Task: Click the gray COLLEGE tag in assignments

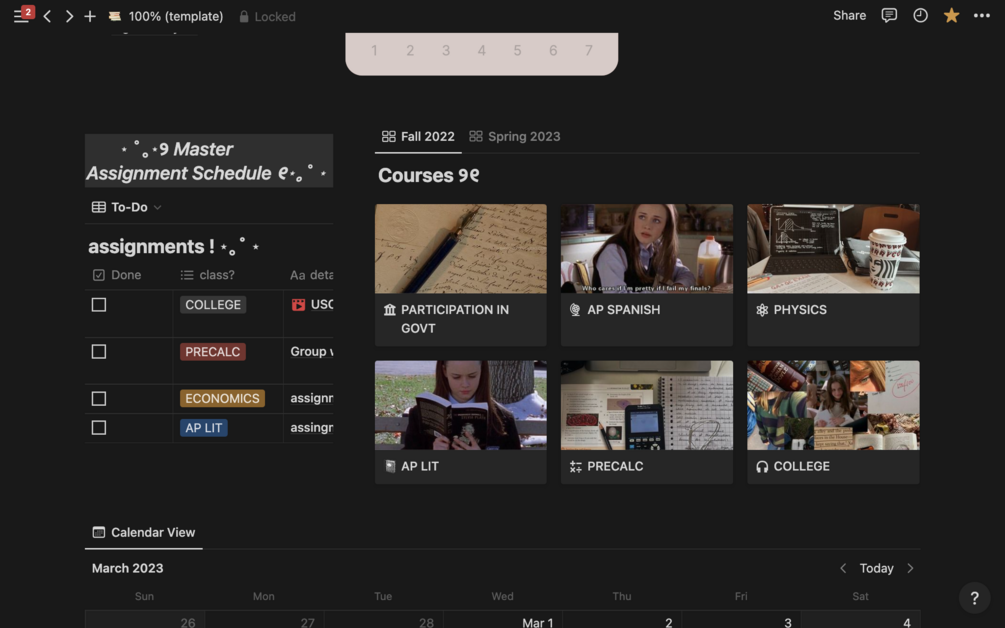Action: [x=213, y=305]
